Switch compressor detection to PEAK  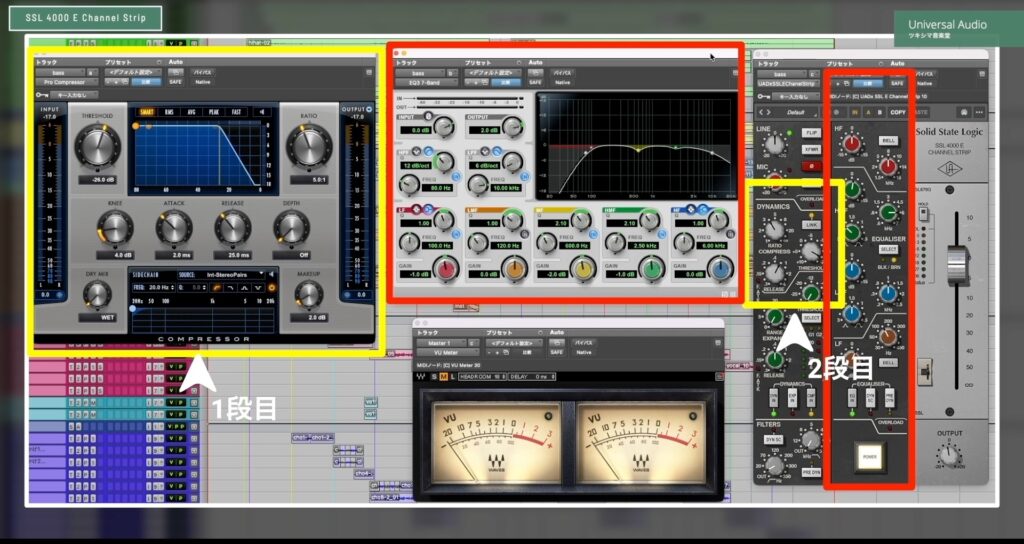point(212,112)
